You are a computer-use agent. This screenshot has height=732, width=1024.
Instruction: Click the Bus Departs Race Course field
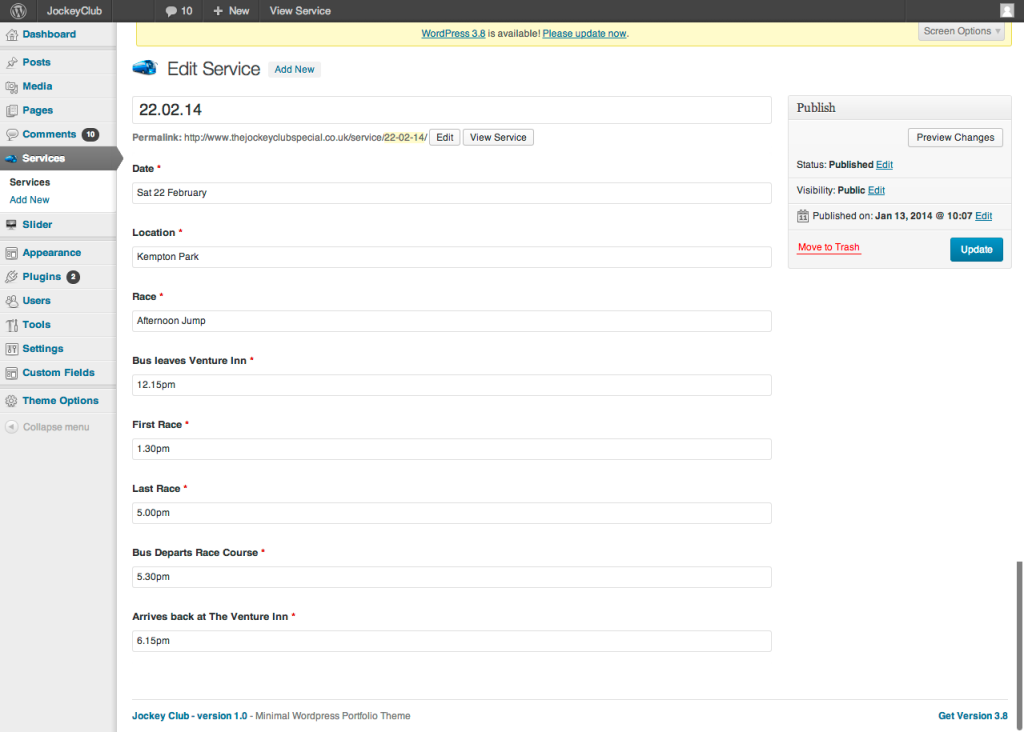coord(452,577)
